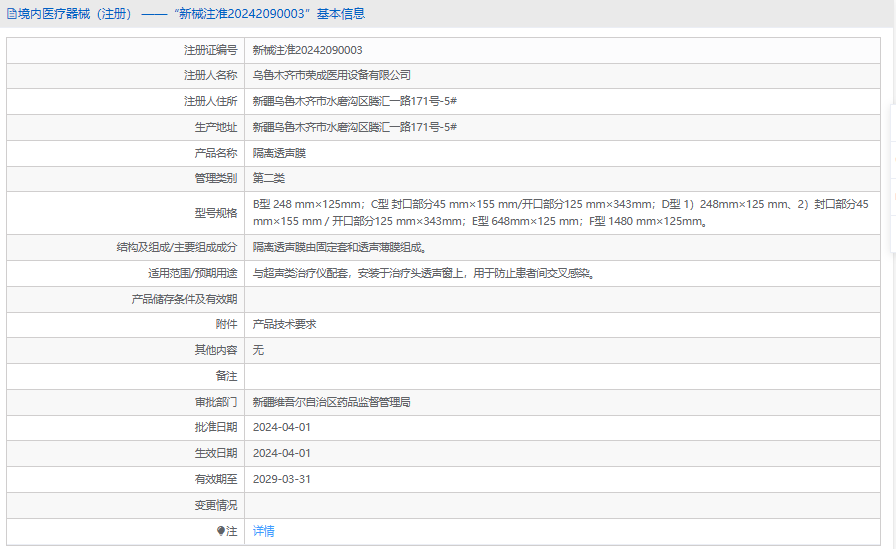Click the 生产地址 row label
This screenshot has height=549, width=896.
point(216,127)
